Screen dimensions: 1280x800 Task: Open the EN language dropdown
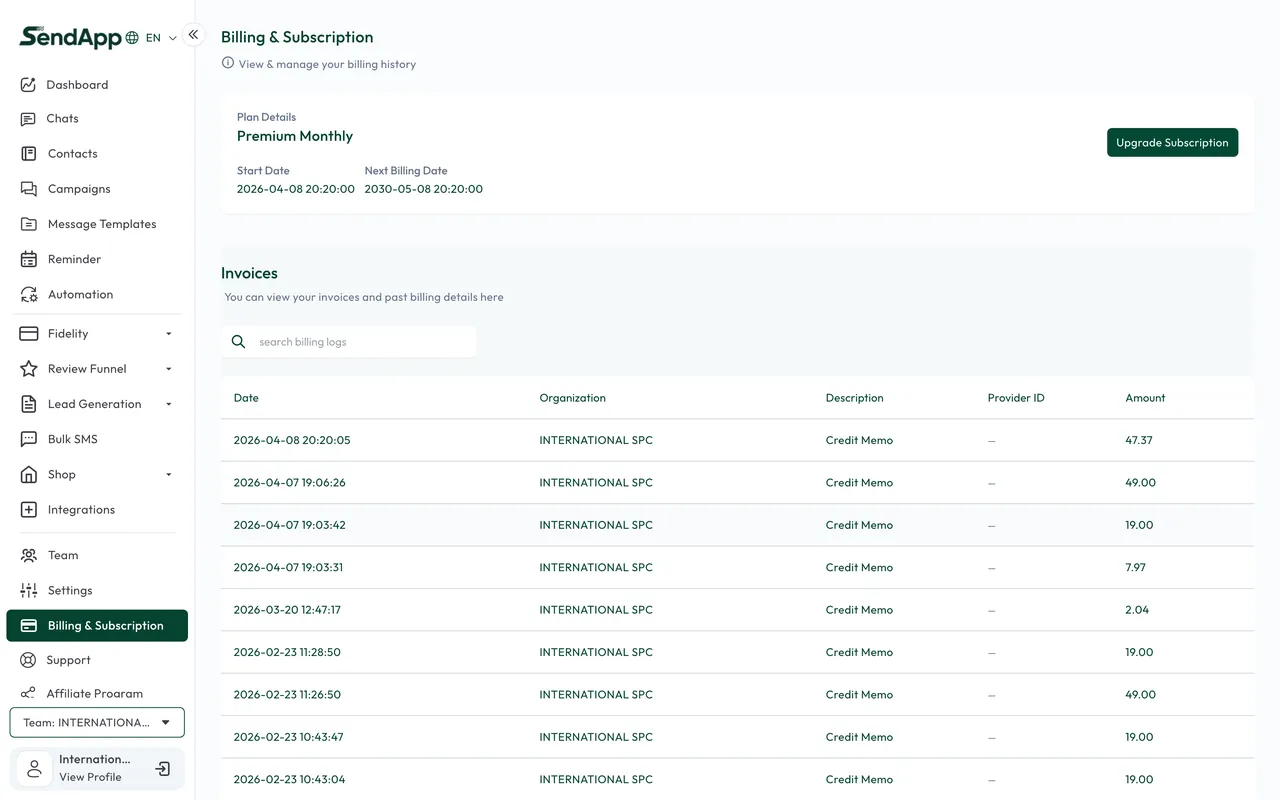pyautogui.click(x=161, y=38)
